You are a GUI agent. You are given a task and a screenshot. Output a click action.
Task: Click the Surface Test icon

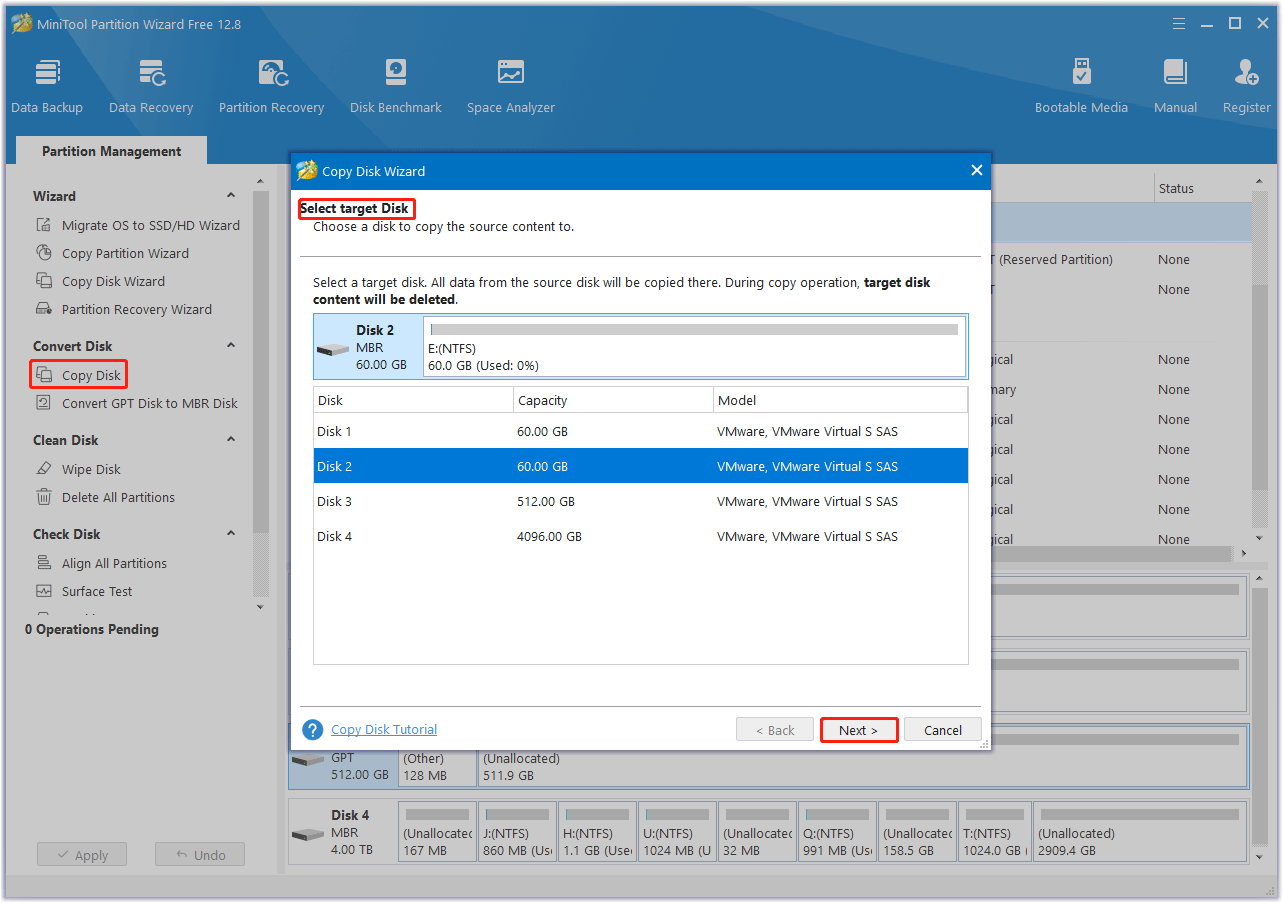44,591
